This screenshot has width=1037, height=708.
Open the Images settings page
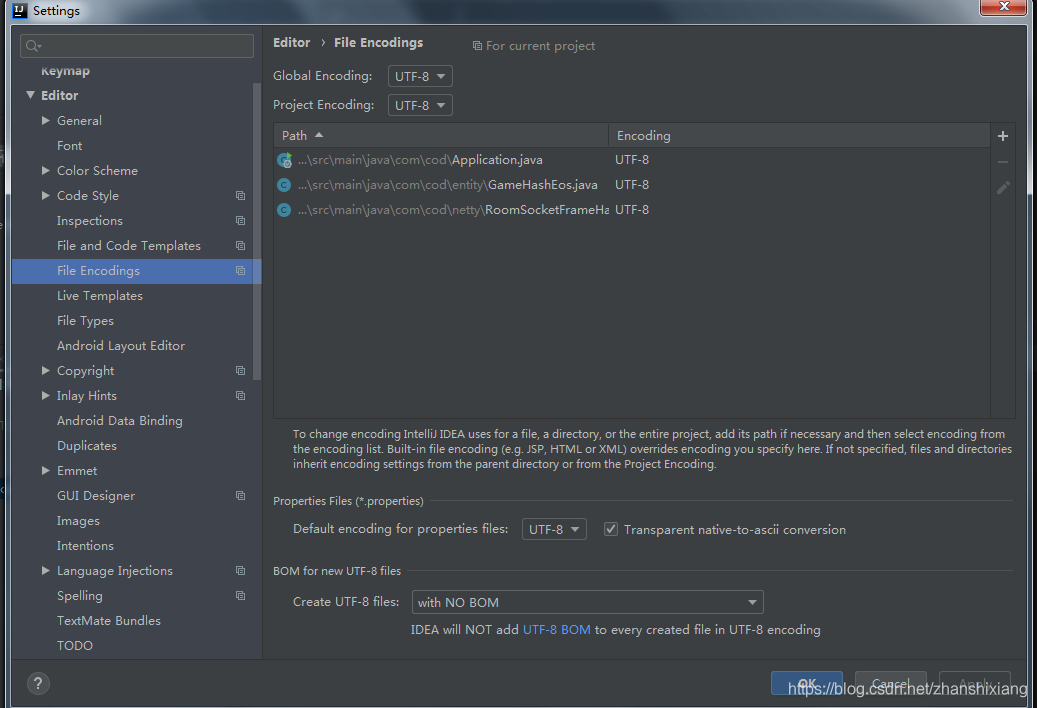point(78,521)
